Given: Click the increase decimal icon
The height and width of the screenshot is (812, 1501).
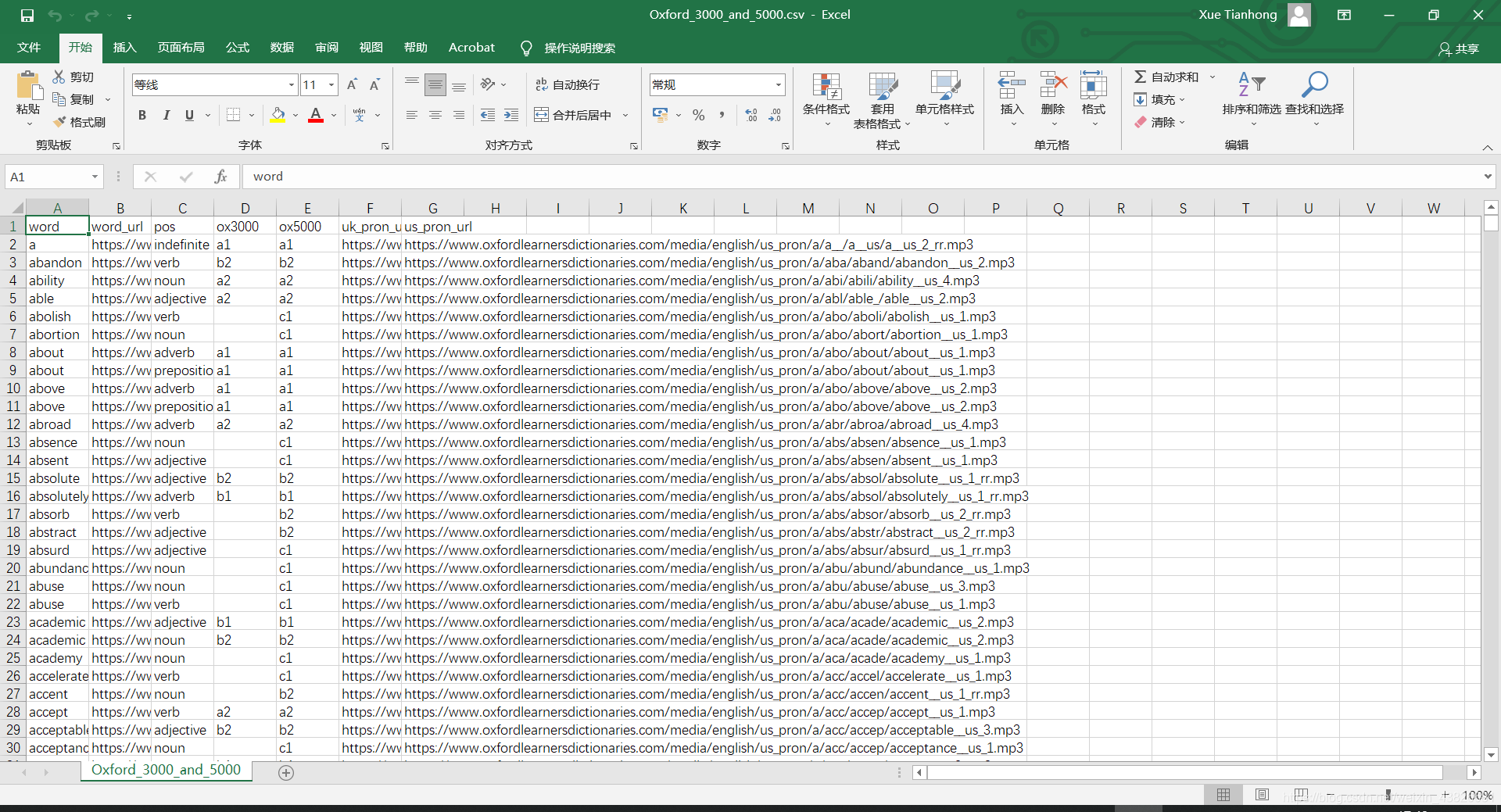Looking at the screenshot, I should (751, 115).
